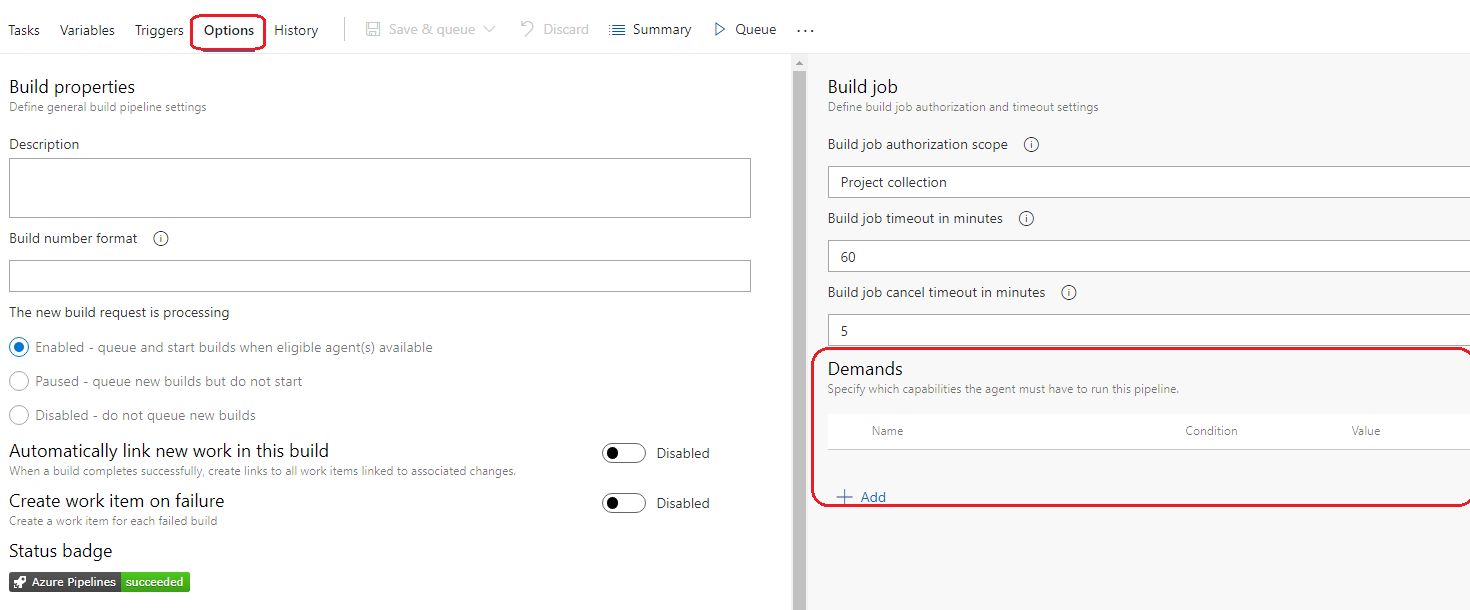Click the Discard undo arrow icon
Screen dimensions: 1470x610
528,30
